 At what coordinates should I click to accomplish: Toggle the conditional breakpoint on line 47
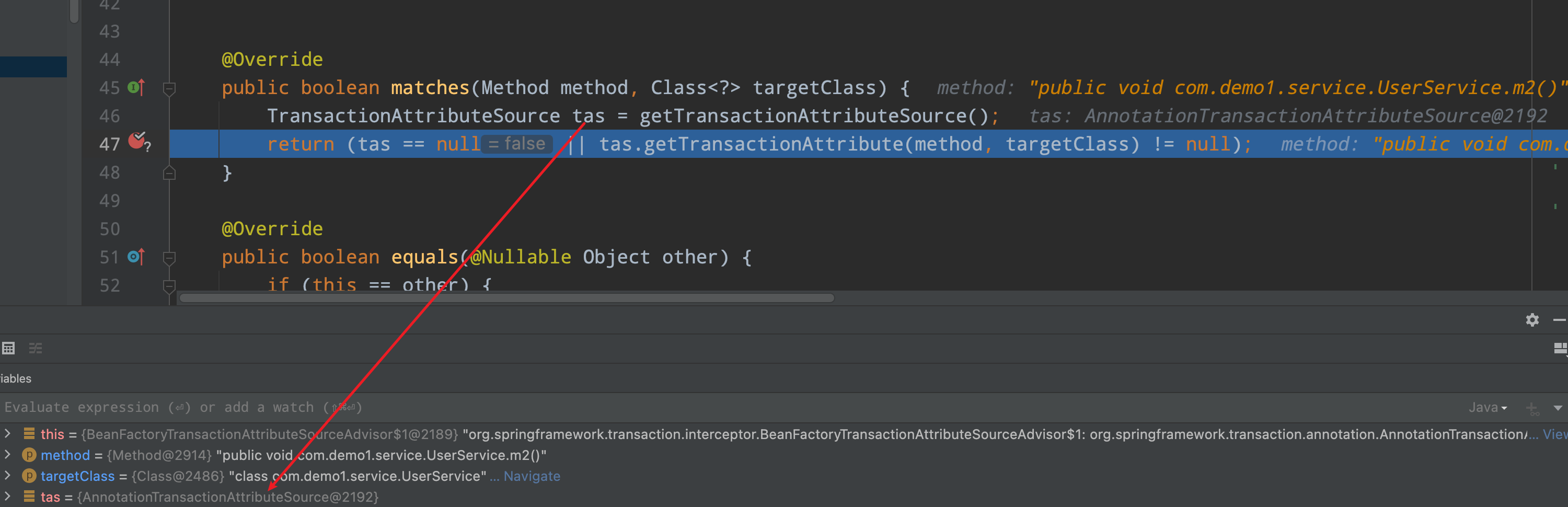(137, 142)
